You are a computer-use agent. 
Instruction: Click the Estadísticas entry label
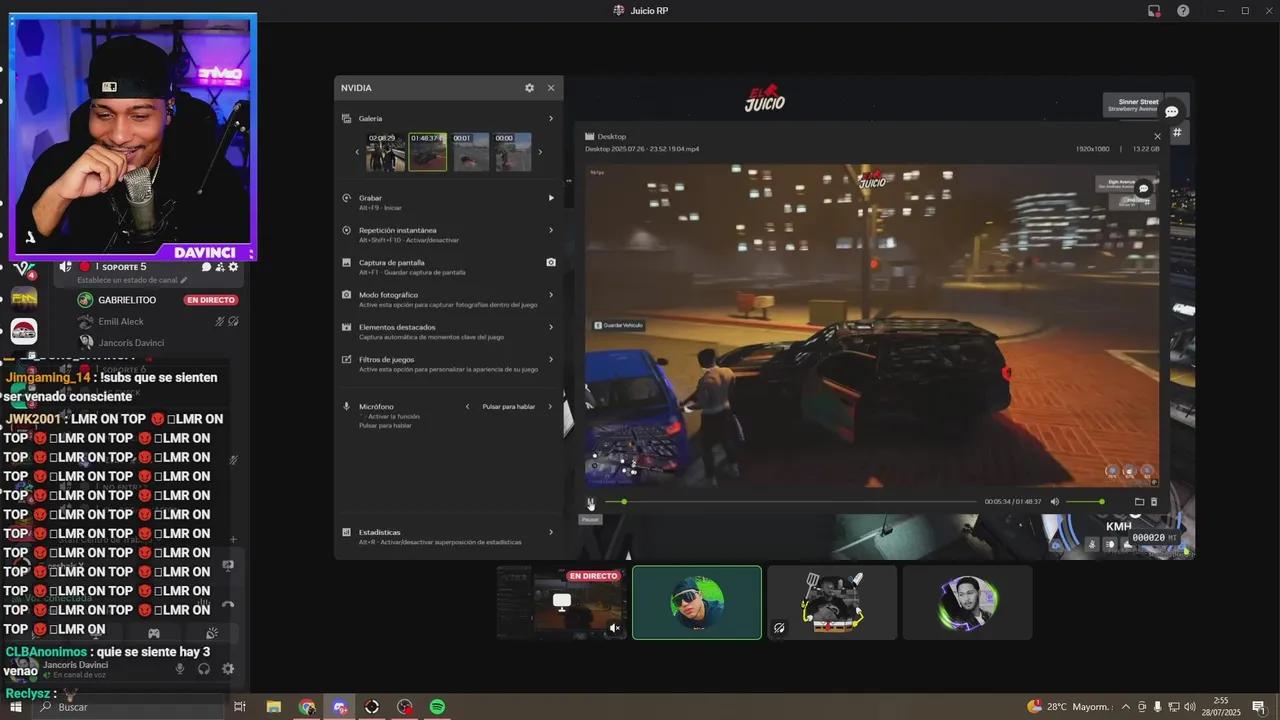[380, 532]
